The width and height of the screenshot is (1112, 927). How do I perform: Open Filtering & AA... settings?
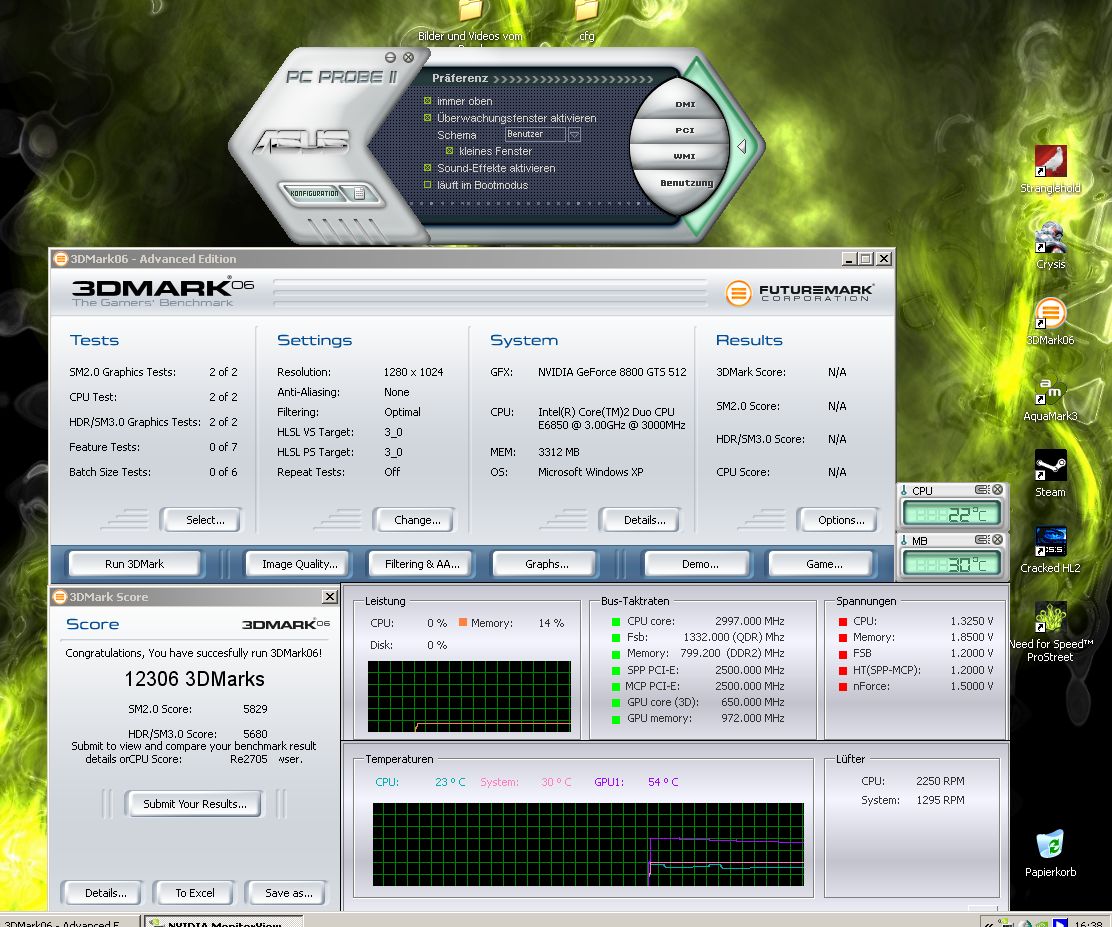point(422,564)
